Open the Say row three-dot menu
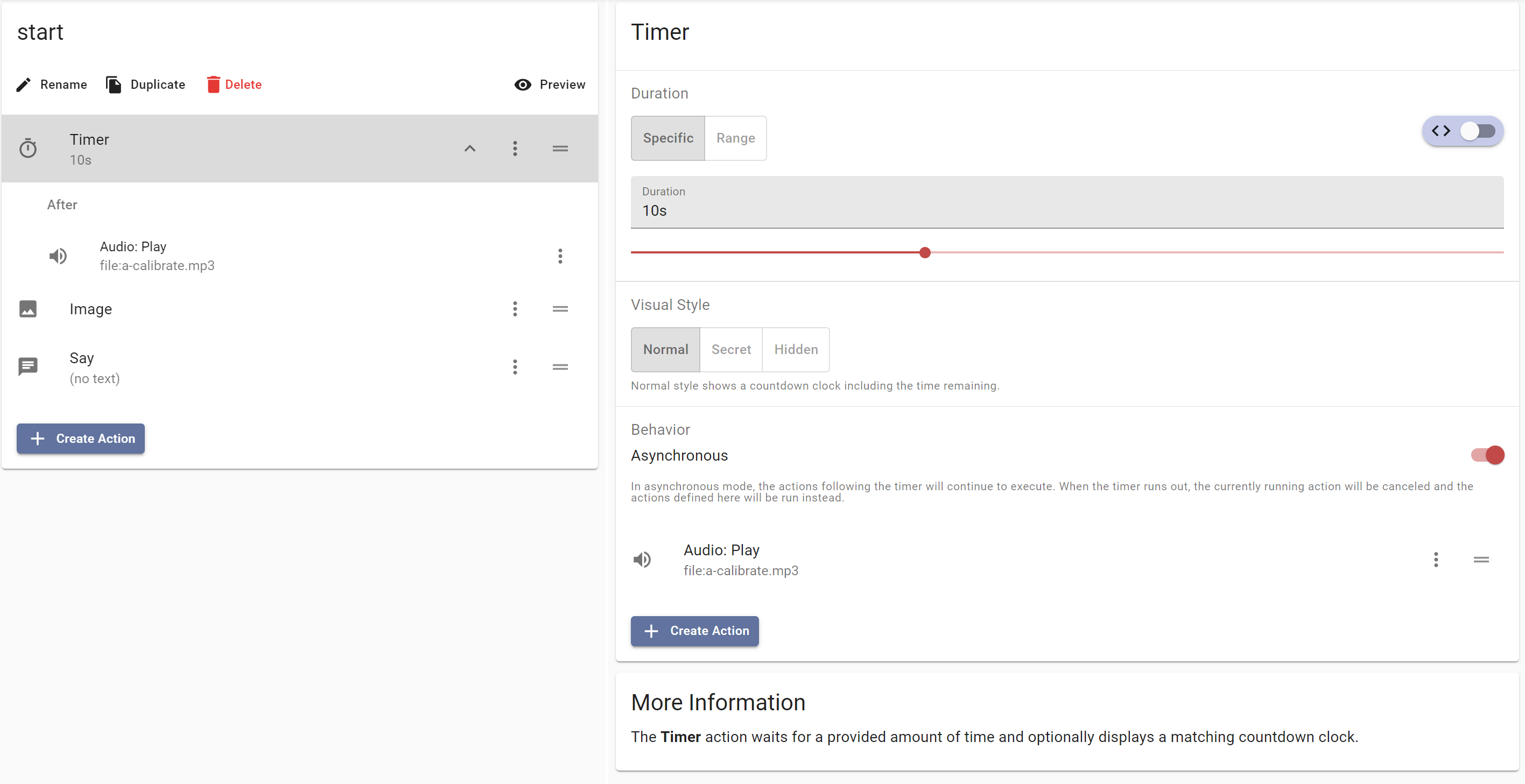The image size is (1525, 784). pos(515,367)
